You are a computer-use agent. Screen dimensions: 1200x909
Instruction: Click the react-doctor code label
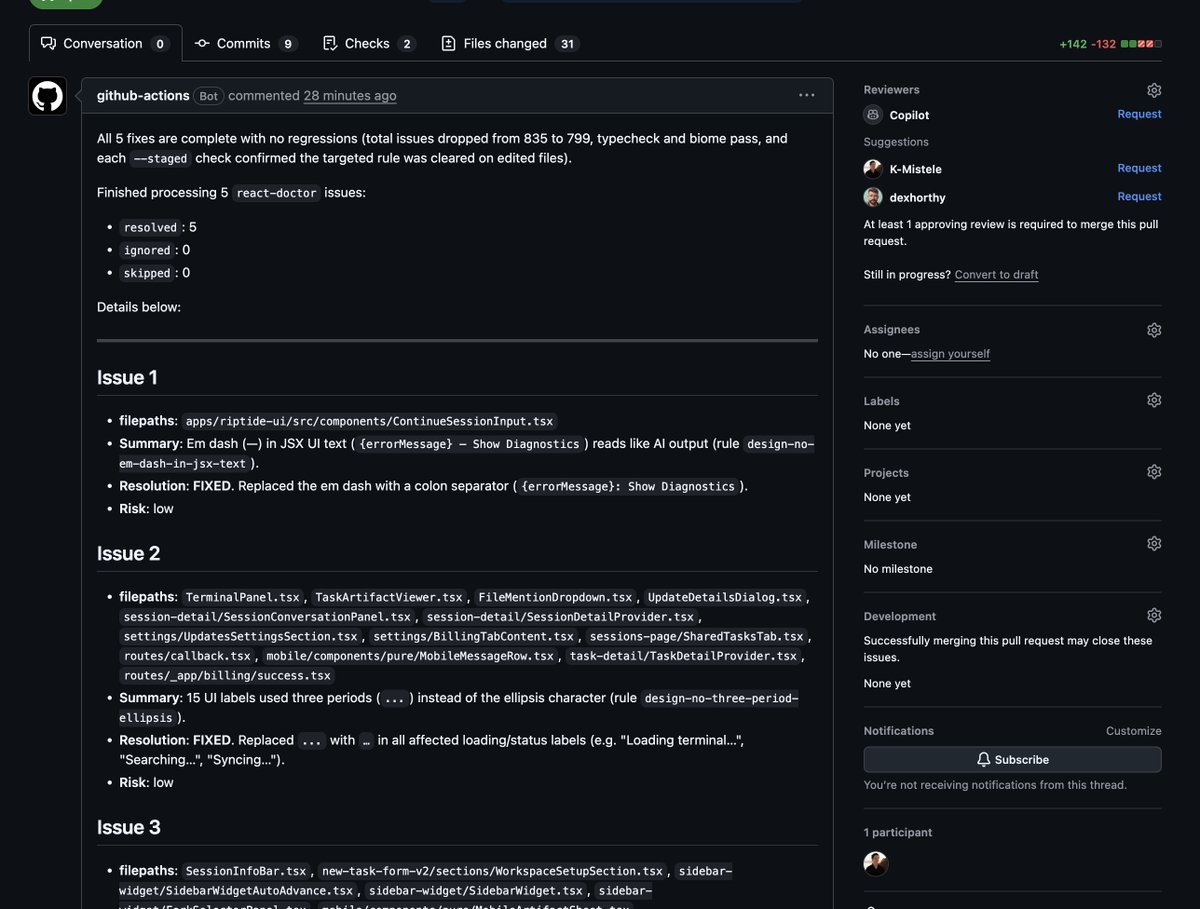point(277,193)
